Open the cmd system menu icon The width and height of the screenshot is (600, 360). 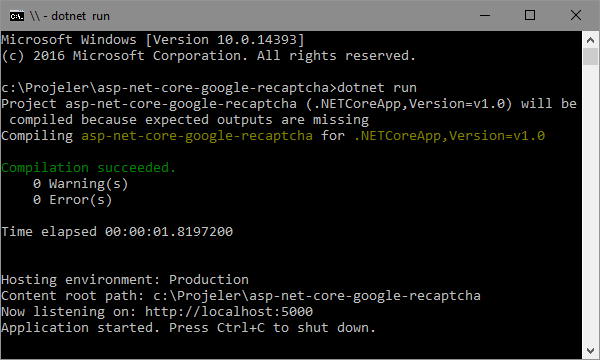coord(17,16)
